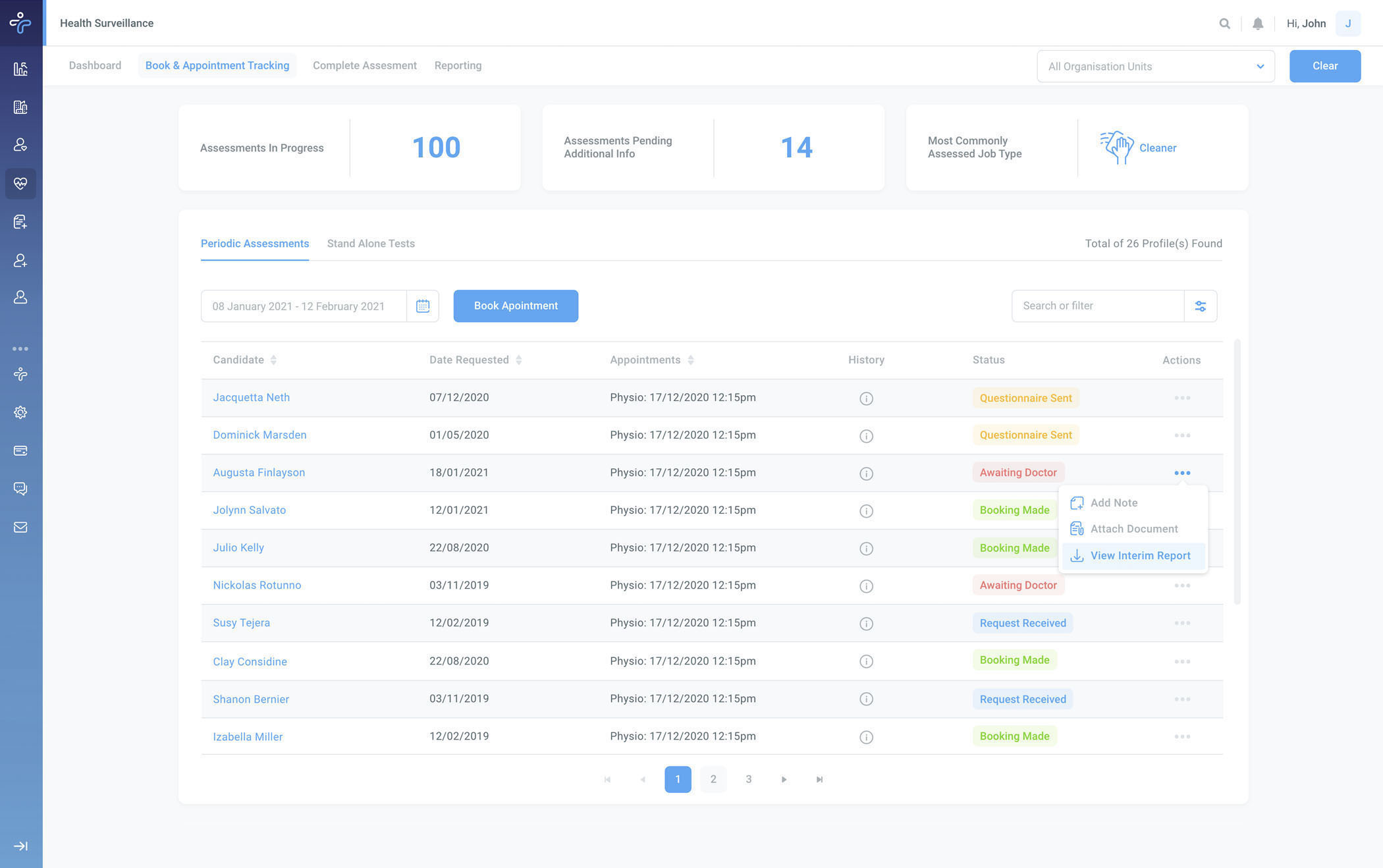Click the notifications bell icon

tap(1257, 22)
